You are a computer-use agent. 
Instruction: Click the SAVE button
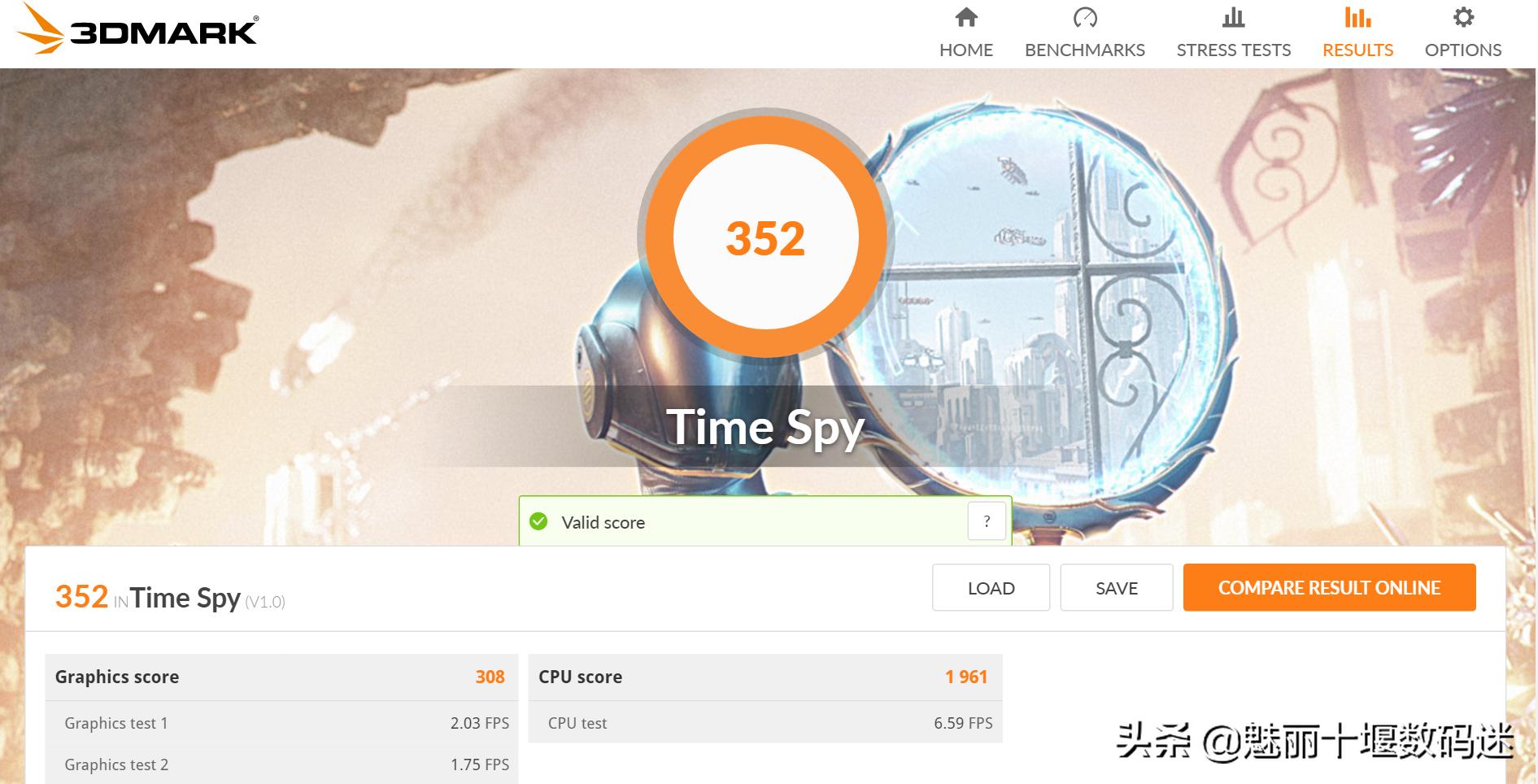click(1116, 587)
